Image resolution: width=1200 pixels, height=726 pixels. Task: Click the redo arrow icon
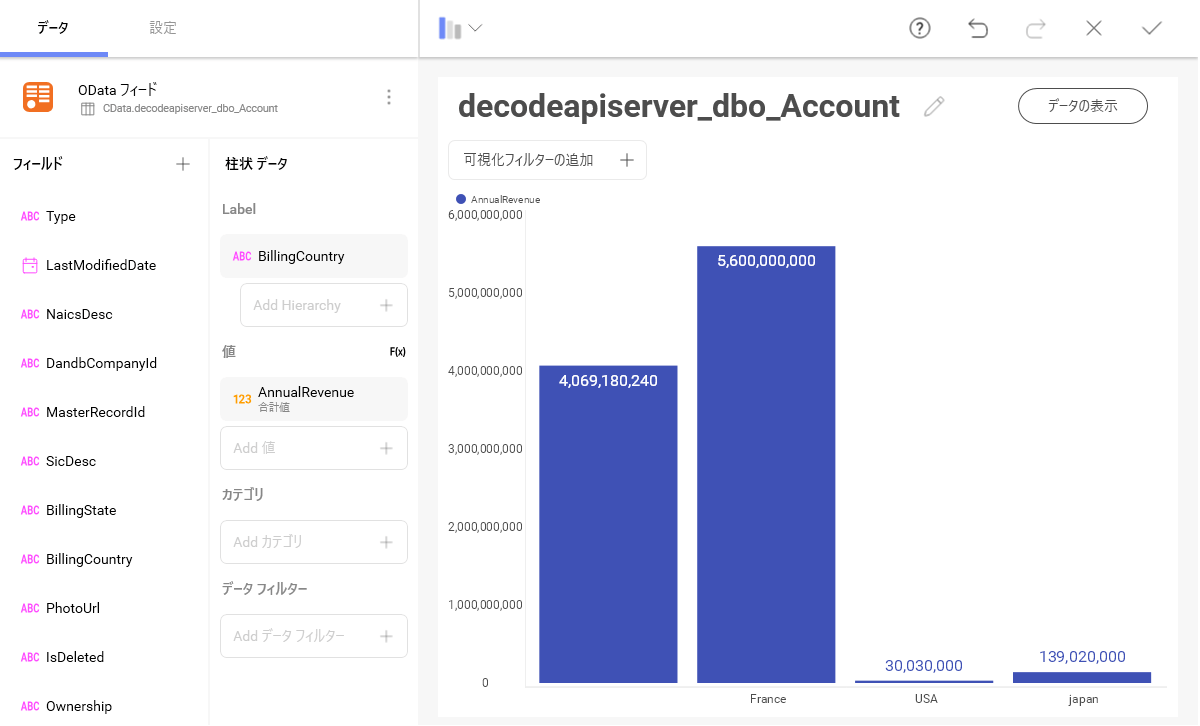[x=1035, y=29]
